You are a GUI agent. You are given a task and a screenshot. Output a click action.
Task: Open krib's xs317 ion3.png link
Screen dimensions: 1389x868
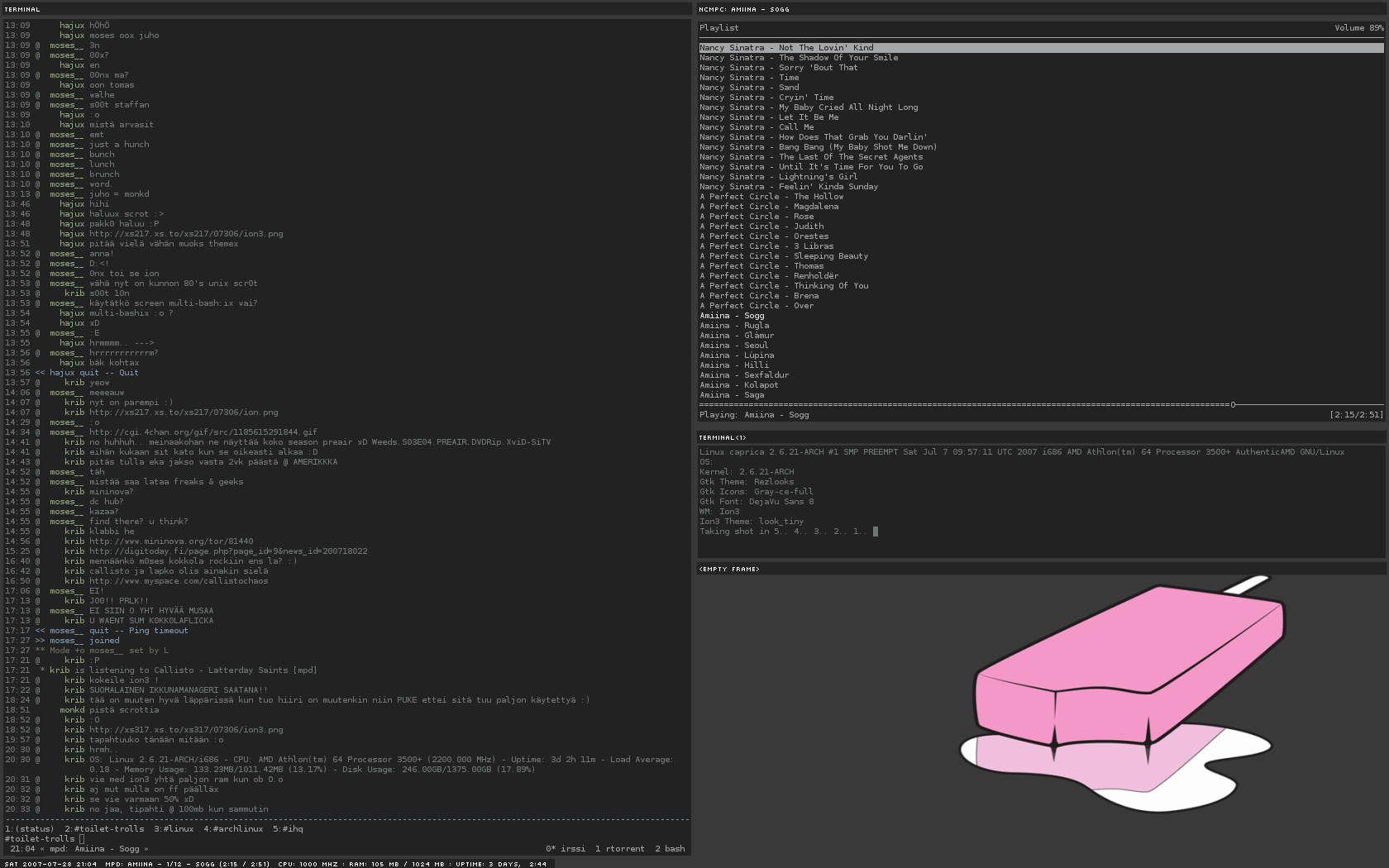click(186, 729)
